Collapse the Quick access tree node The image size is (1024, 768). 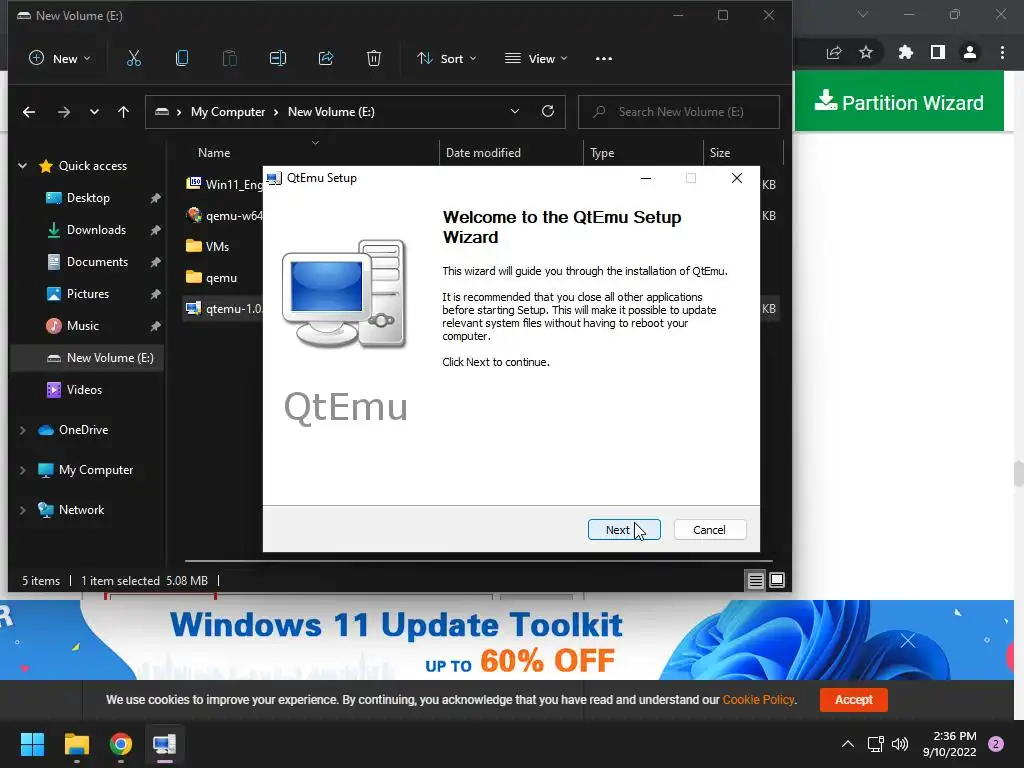23,166
